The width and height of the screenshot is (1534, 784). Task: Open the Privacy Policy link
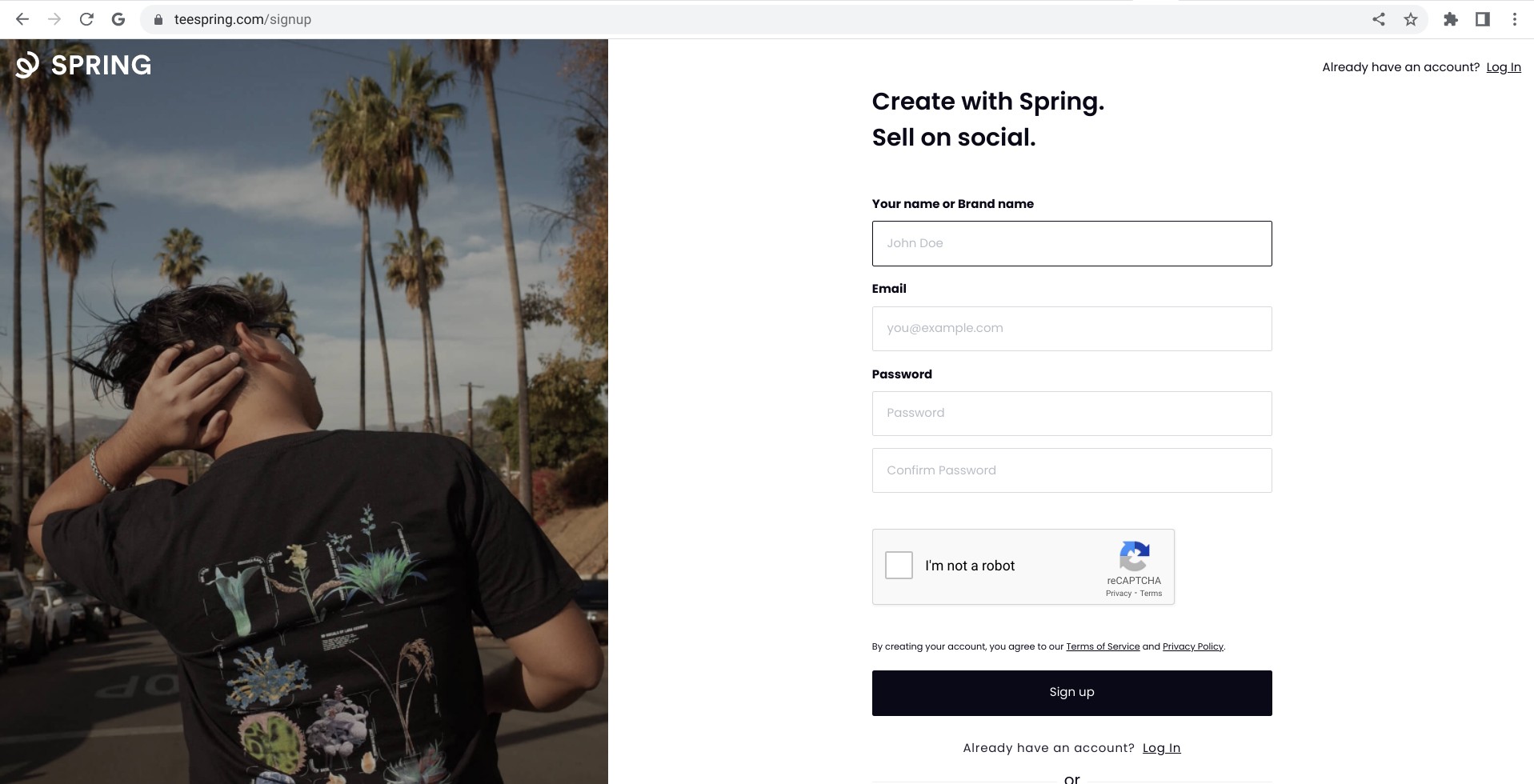(x=1192, y=646)
